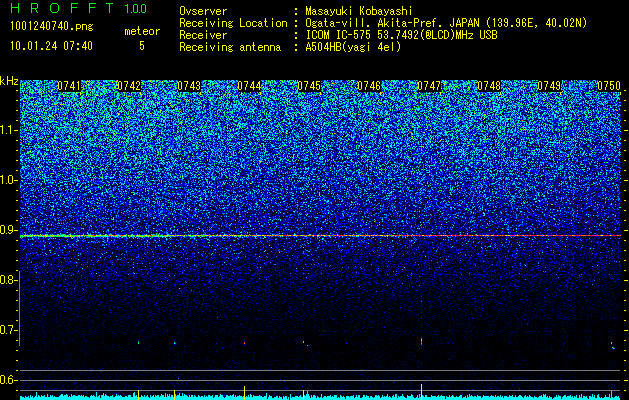Screen dimensions: 629x400
Task: Click the 0741 time label
Action: coord(69,86)
